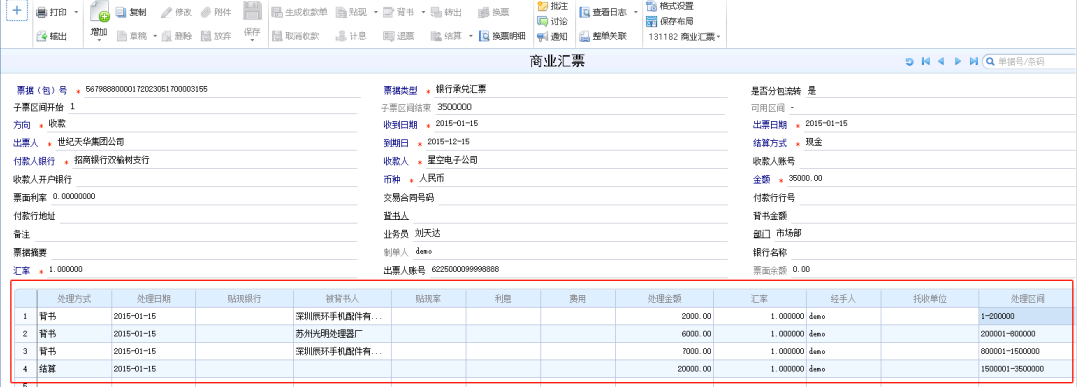Screen dimensions: 1079x387
Task: Go to the first record arrow
Action: click(x=926, y=62)
